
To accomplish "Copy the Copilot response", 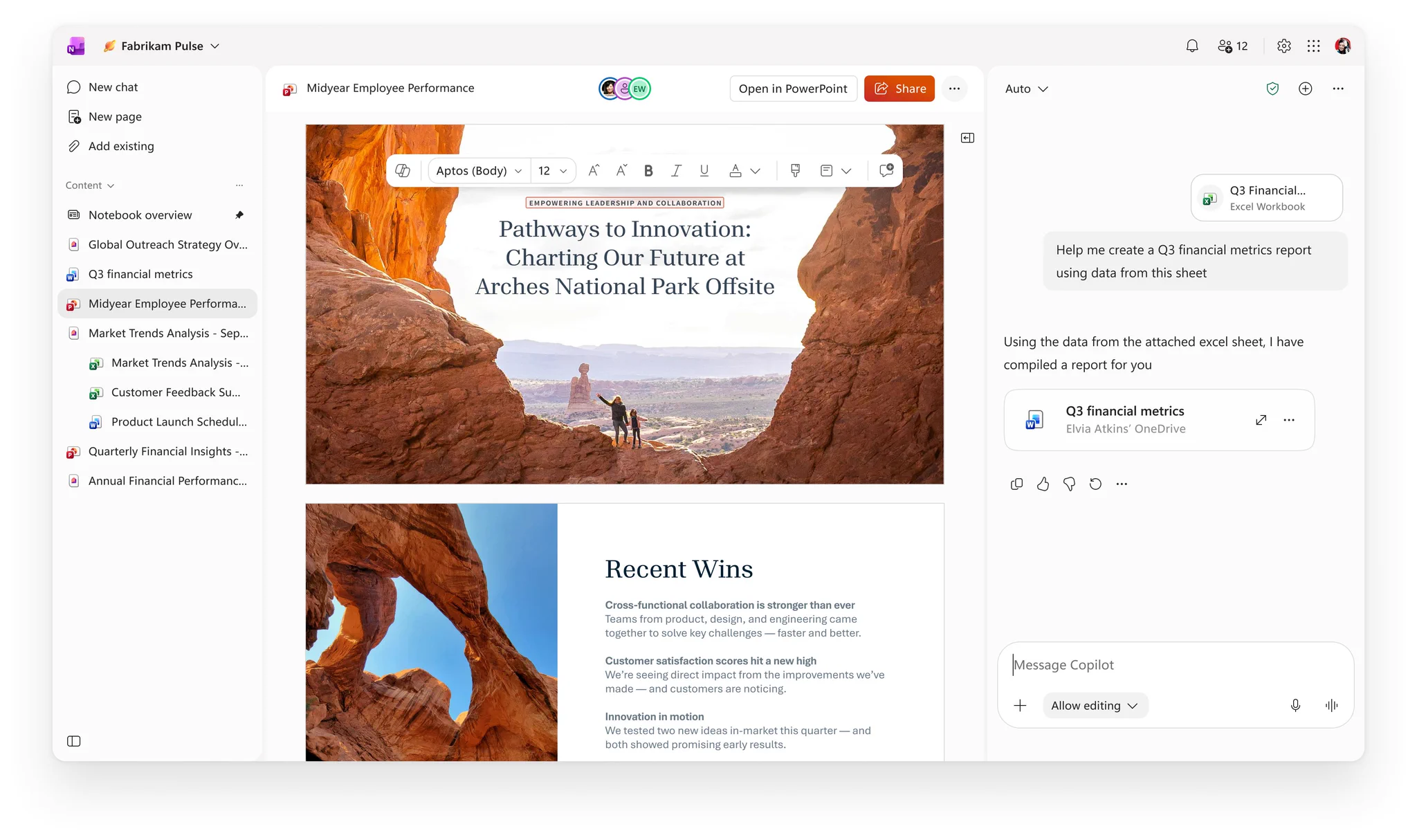I will (x=1016, y=484).
